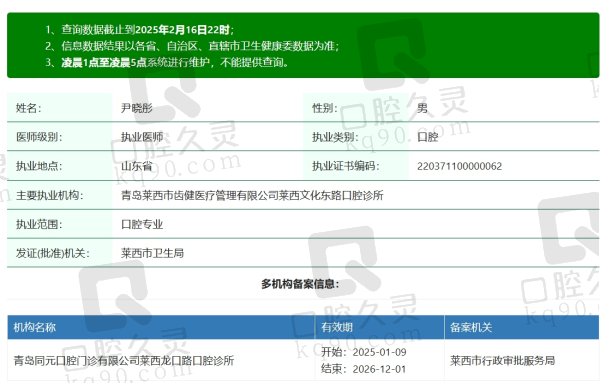Click the 执业证书编码 label
The image size is (600, 384).
click(346, 166)
